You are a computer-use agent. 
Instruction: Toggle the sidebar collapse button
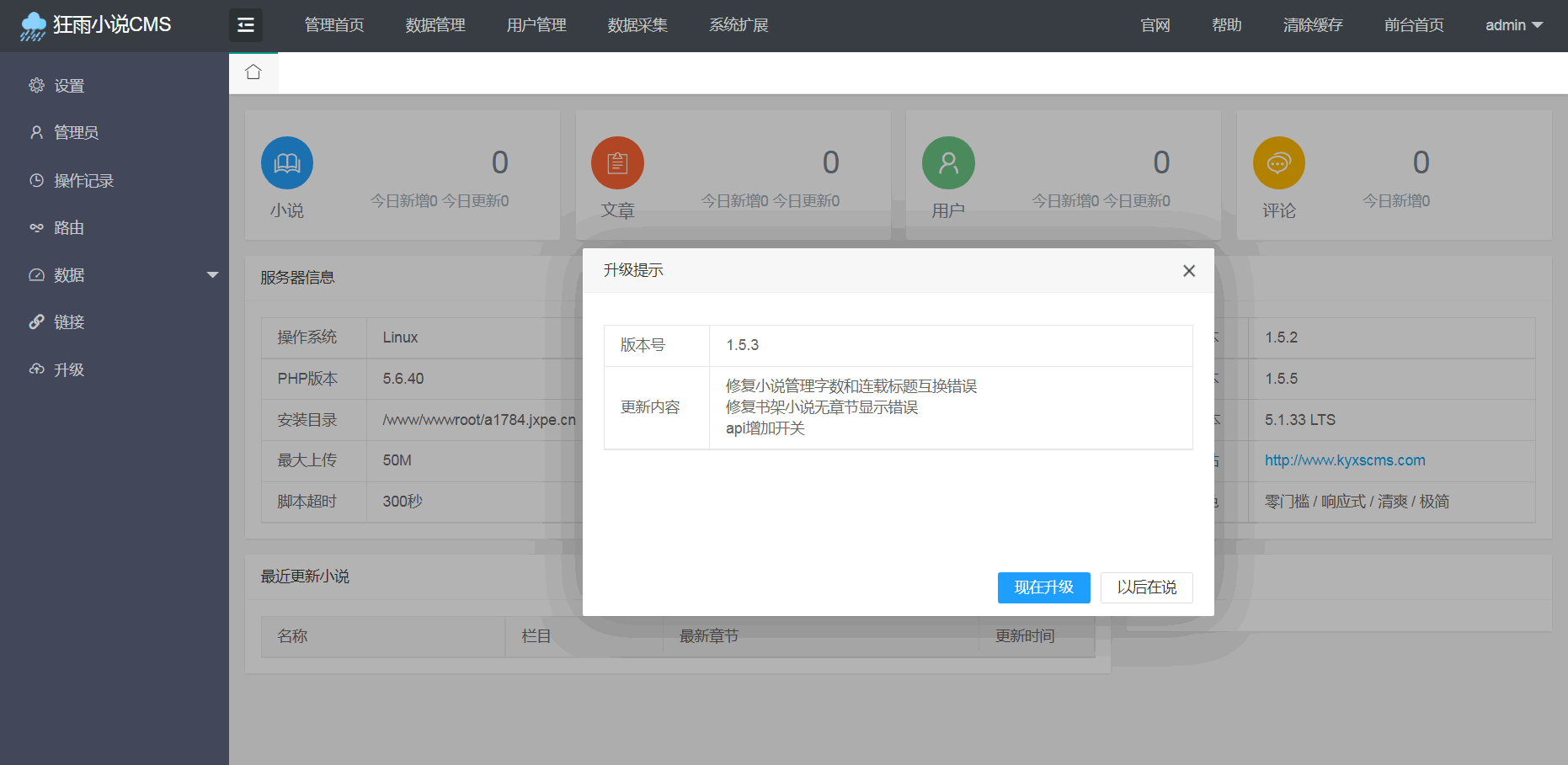[x=246, y=25]
